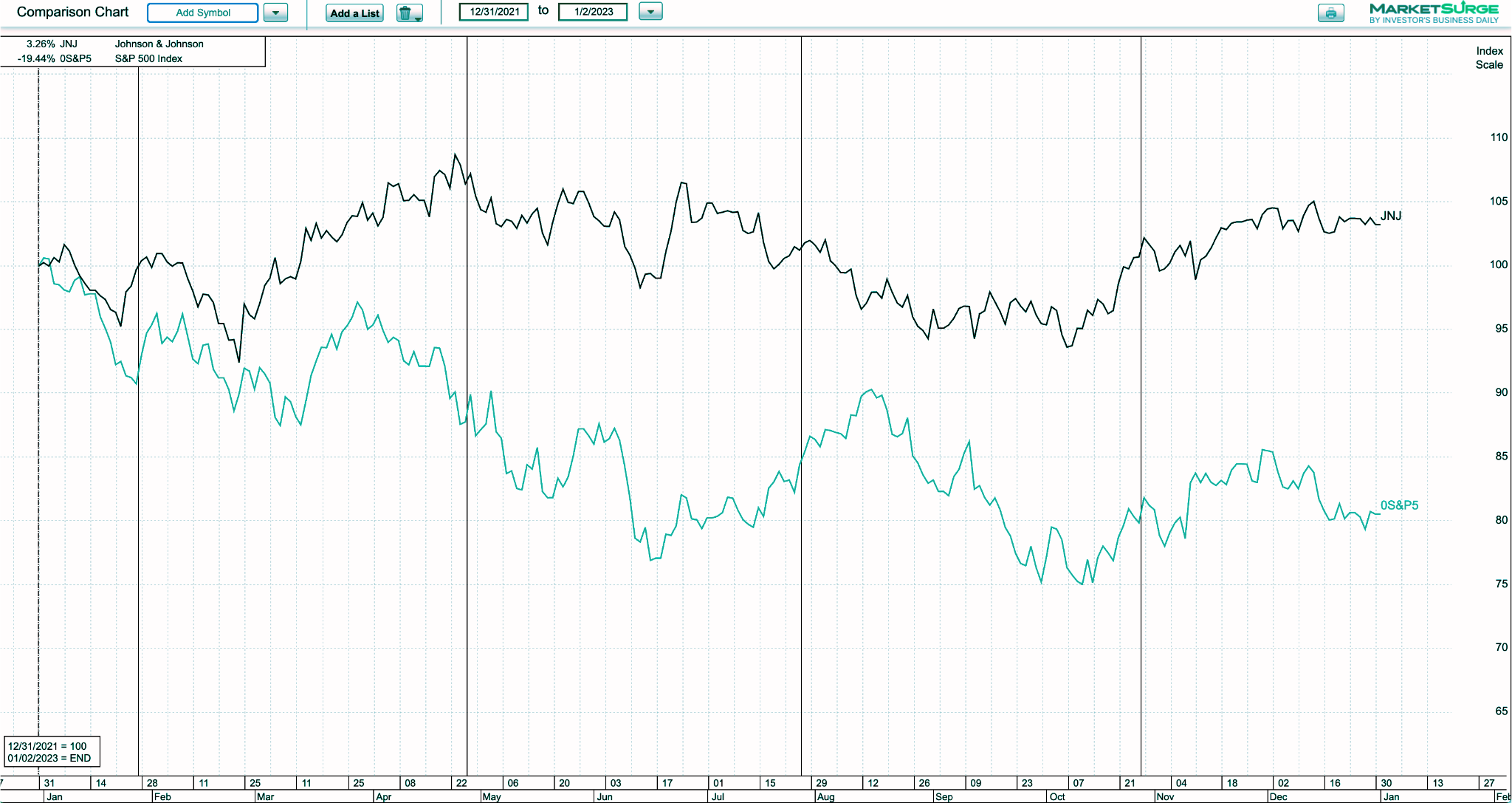The width and height of the screenshot is (1512, 803).
Task: Click the MarketSurge logo
Action: [x=1433, y=13]
